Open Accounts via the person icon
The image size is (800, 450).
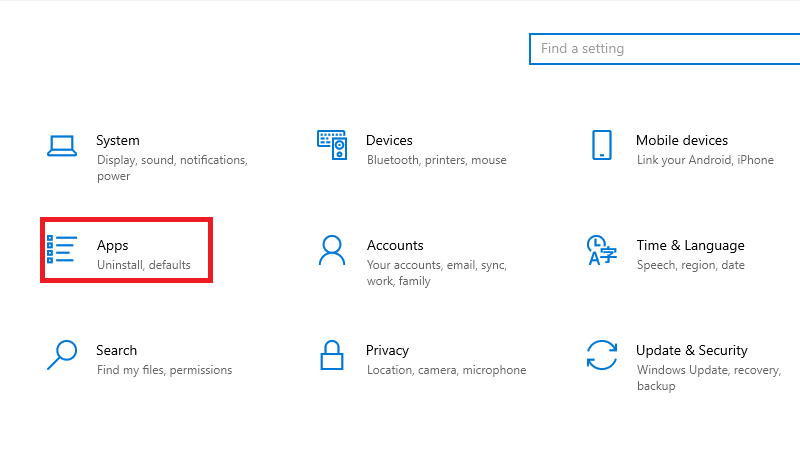[x=332, y=250]
